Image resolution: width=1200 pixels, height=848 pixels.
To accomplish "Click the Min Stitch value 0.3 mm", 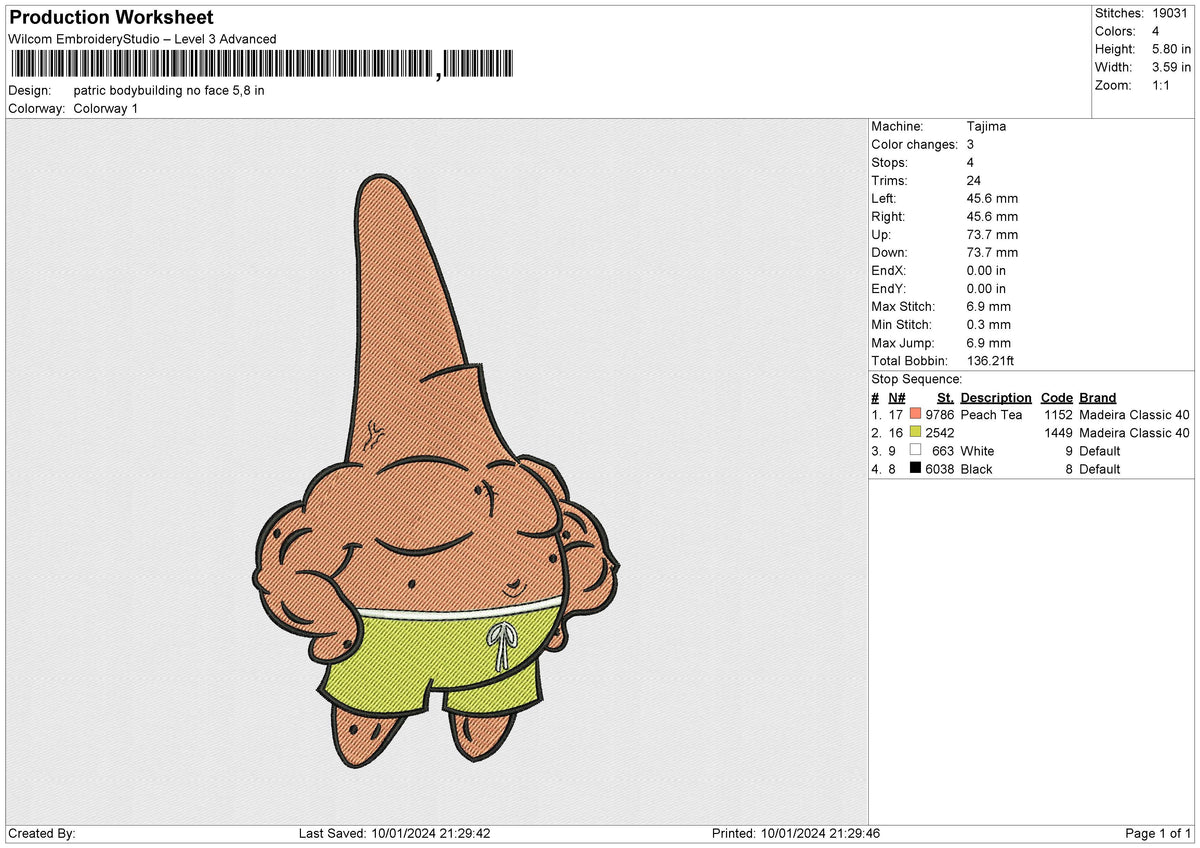I will pos(989,324).
